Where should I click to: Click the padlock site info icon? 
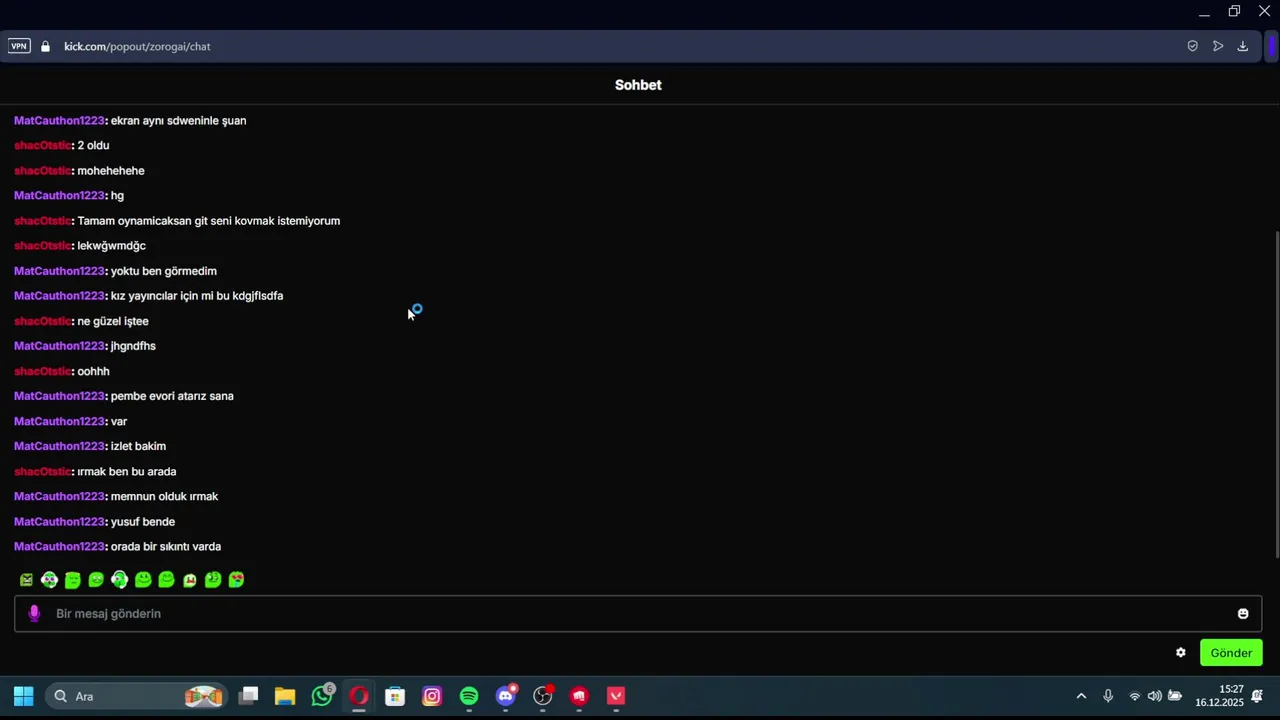(45, 46)
